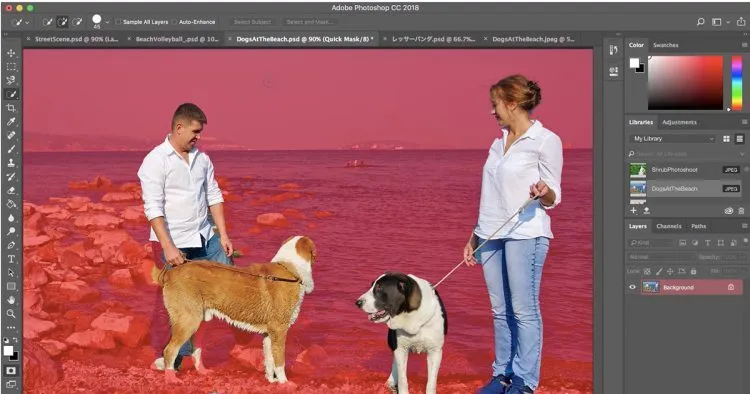Open the workspace switcher icon
The image size is (750, 394).
coord(717,22)
